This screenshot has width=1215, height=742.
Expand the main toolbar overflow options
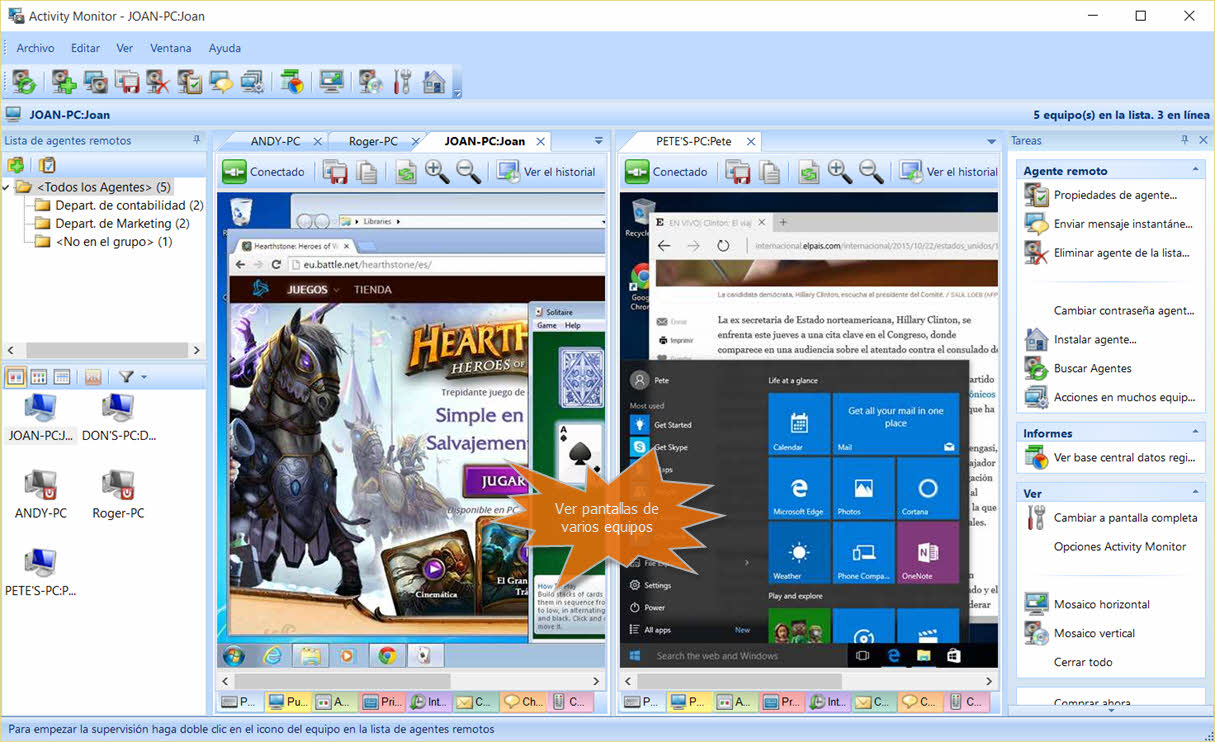pos(458,93)
